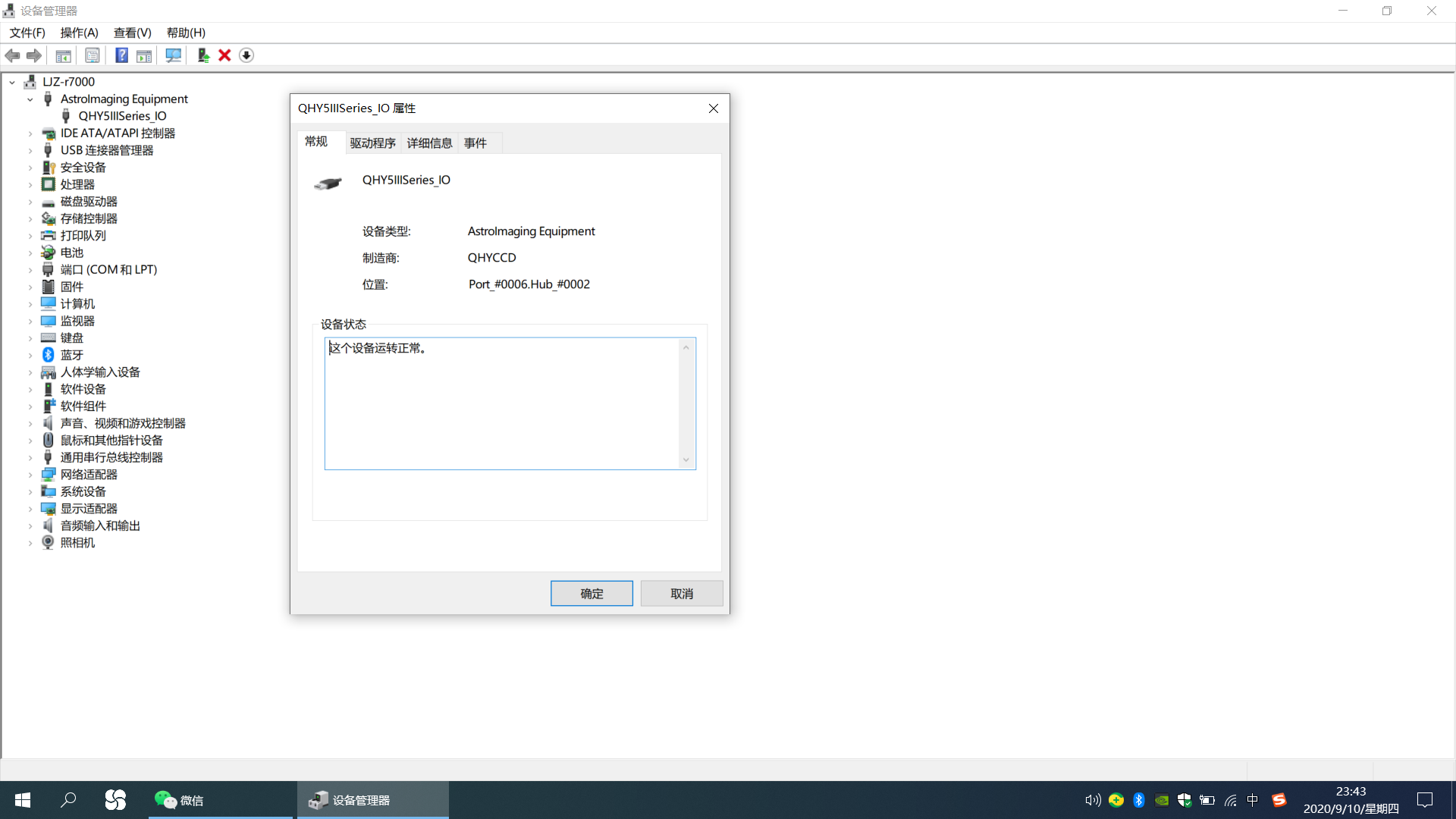Click the blue Help toolbar icon

(121, 55)
